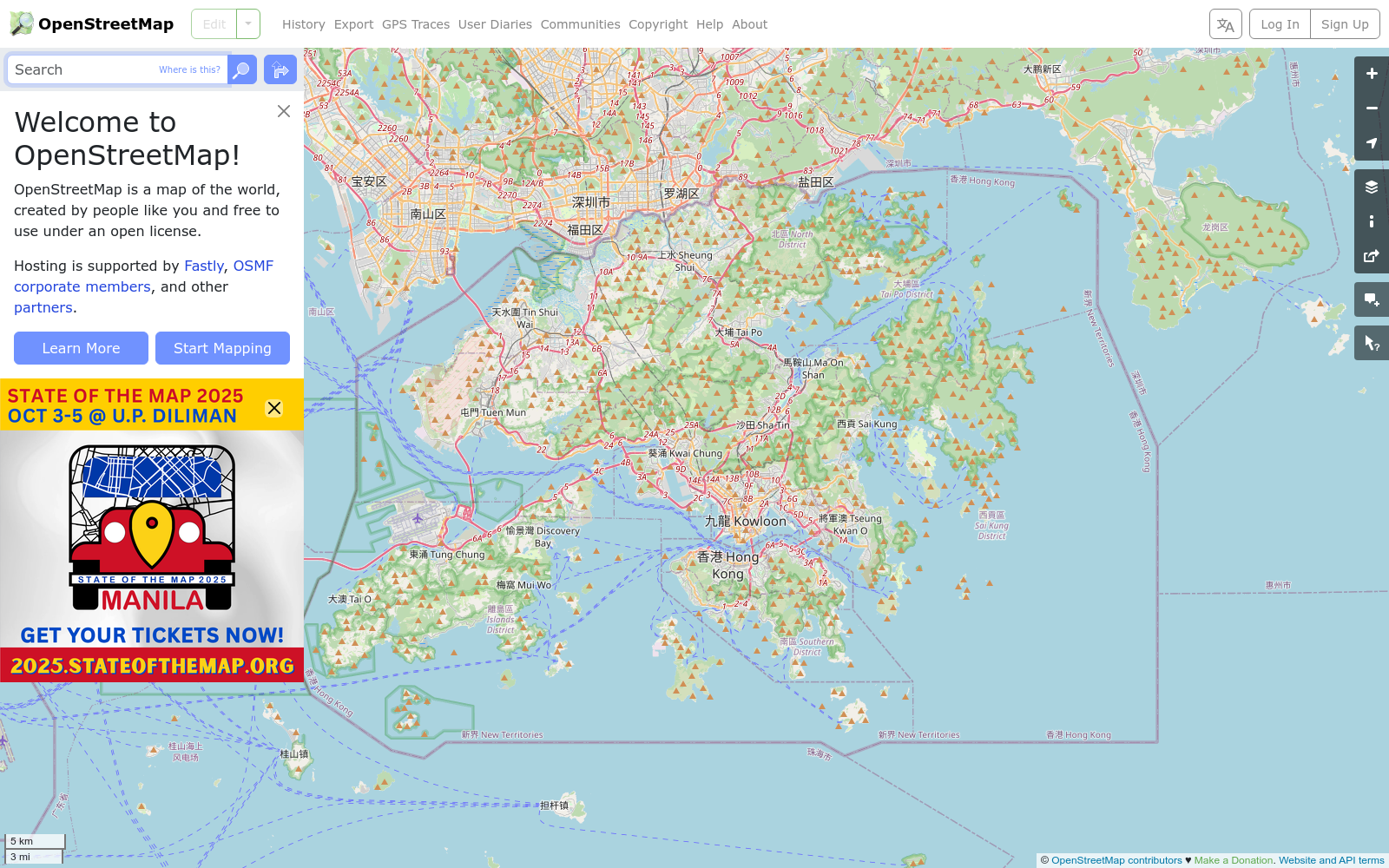
Task: Expand the Edit dropdown arrow
Action: 248,24
